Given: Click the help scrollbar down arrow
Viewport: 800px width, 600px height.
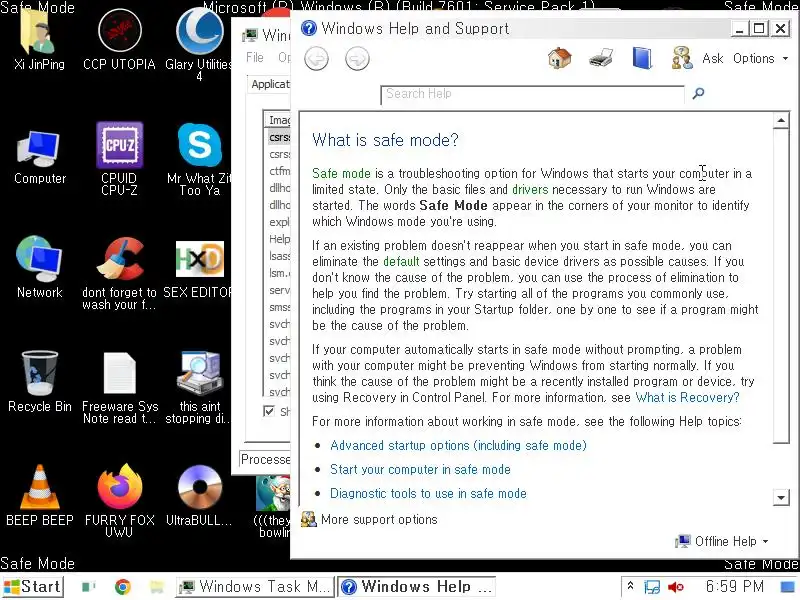Looking at the screenshot, I should click(x=781, y=497).
